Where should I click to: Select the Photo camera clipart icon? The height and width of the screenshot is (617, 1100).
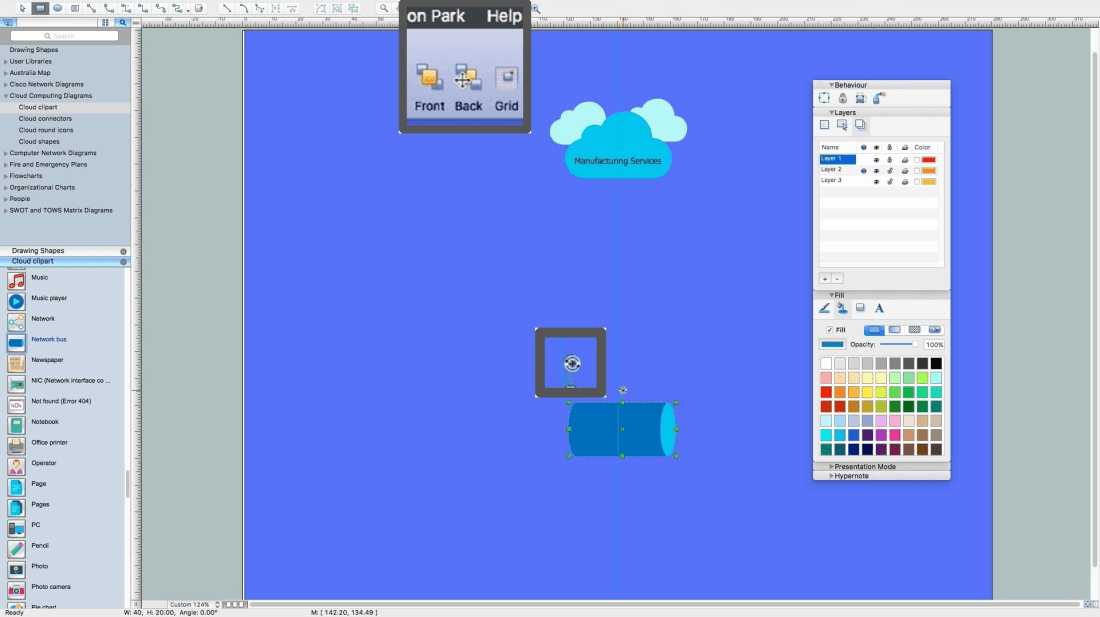coord(16,590)
